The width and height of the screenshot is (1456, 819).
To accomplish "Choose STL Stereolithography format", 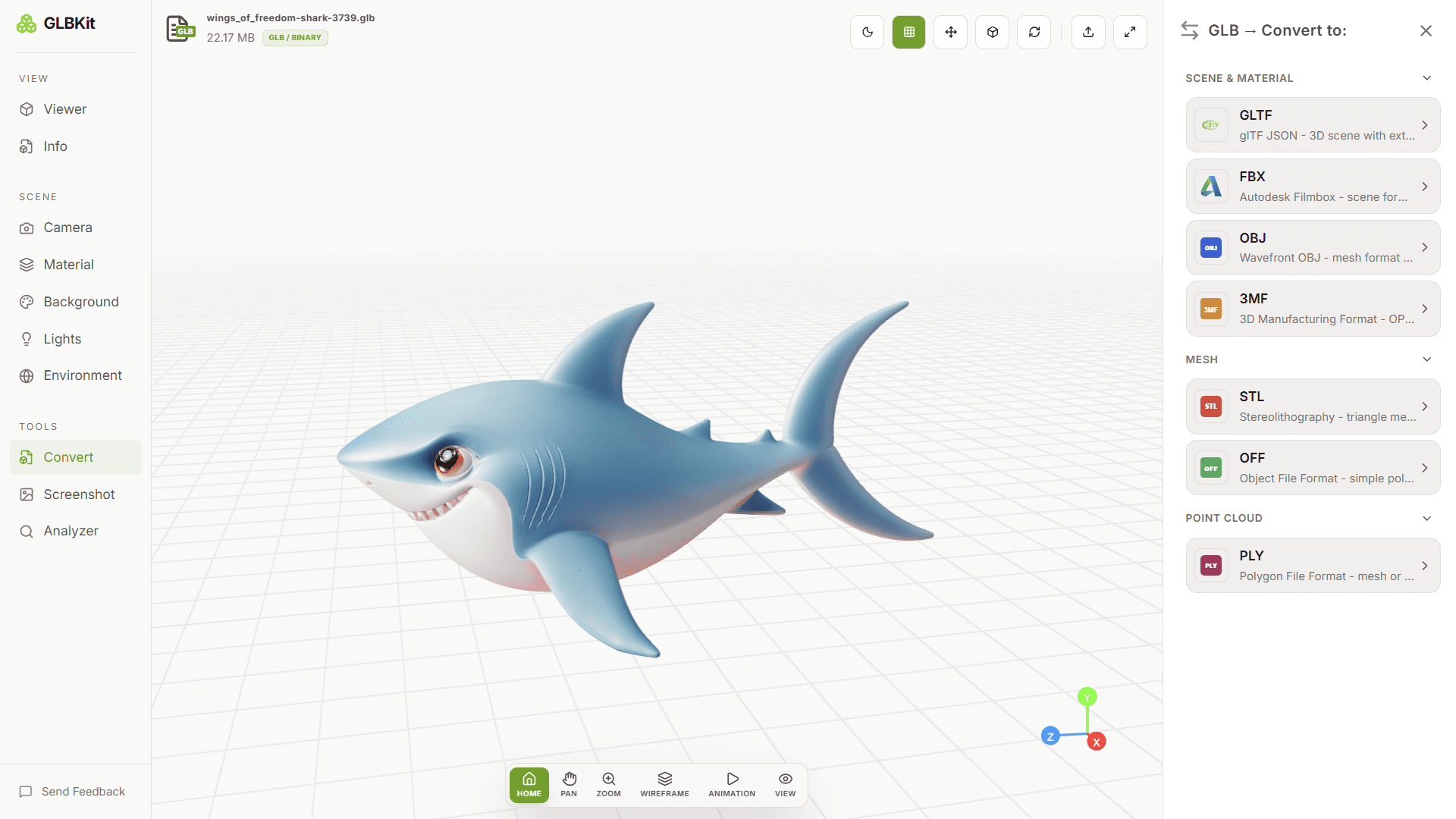I will click(1313, 406).
